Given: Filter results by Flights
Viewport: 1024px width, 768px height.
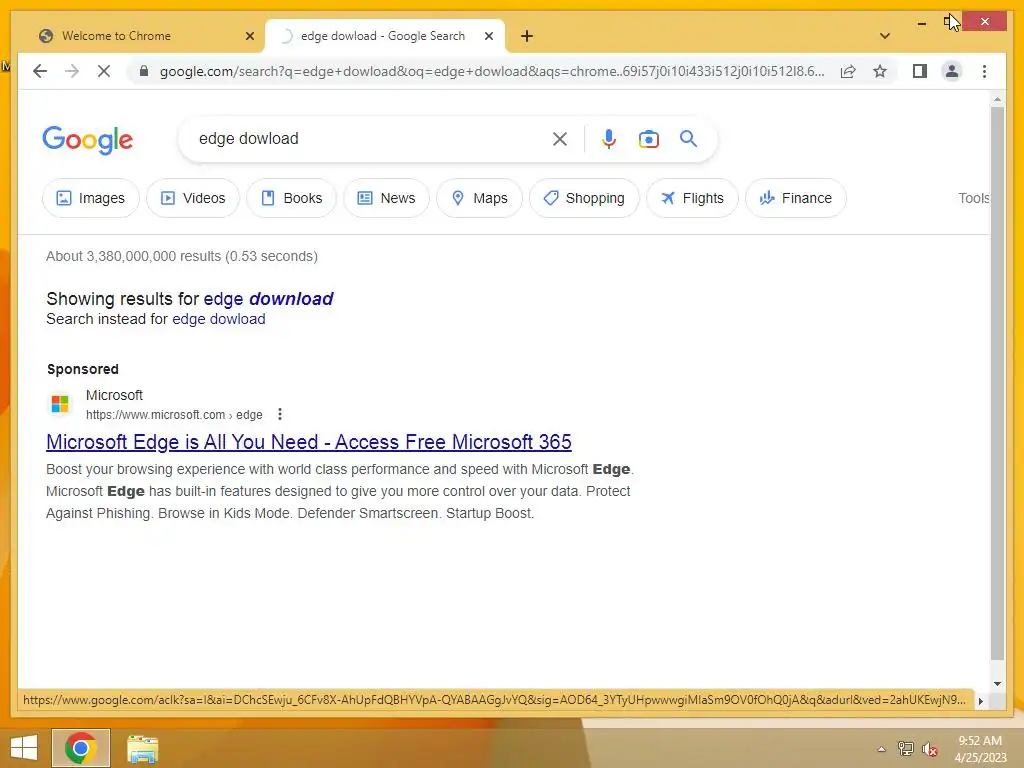Looking at the screenshot, I should [692, 198].
